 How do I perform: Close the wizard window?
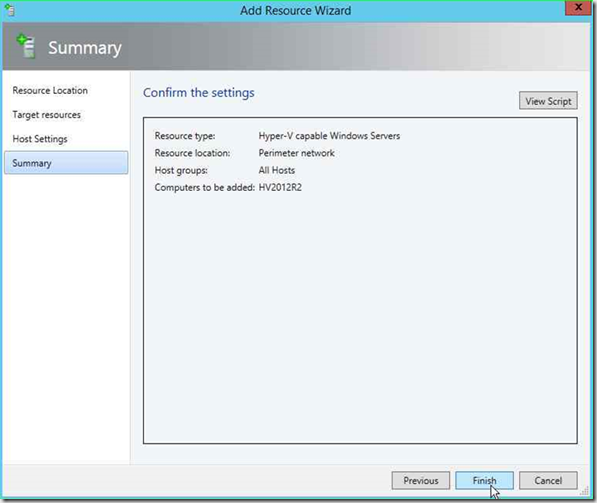point(578,8)
